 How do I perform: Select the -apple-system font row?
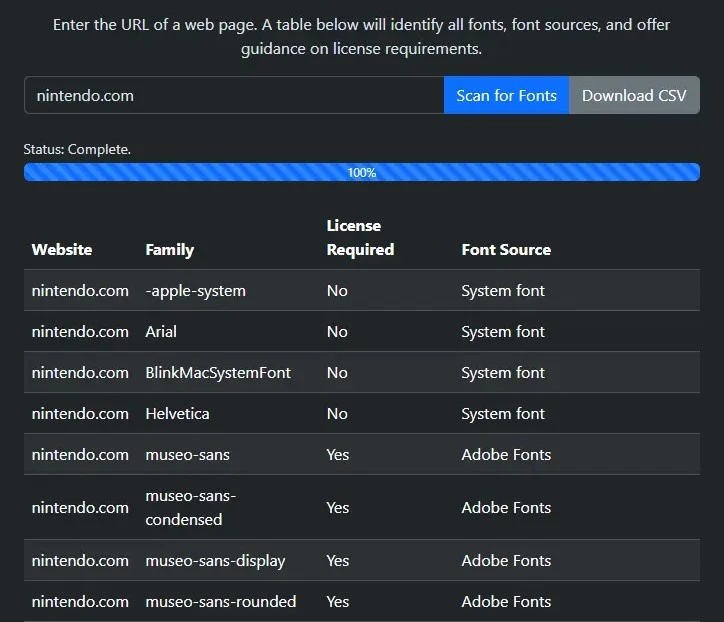195,291
